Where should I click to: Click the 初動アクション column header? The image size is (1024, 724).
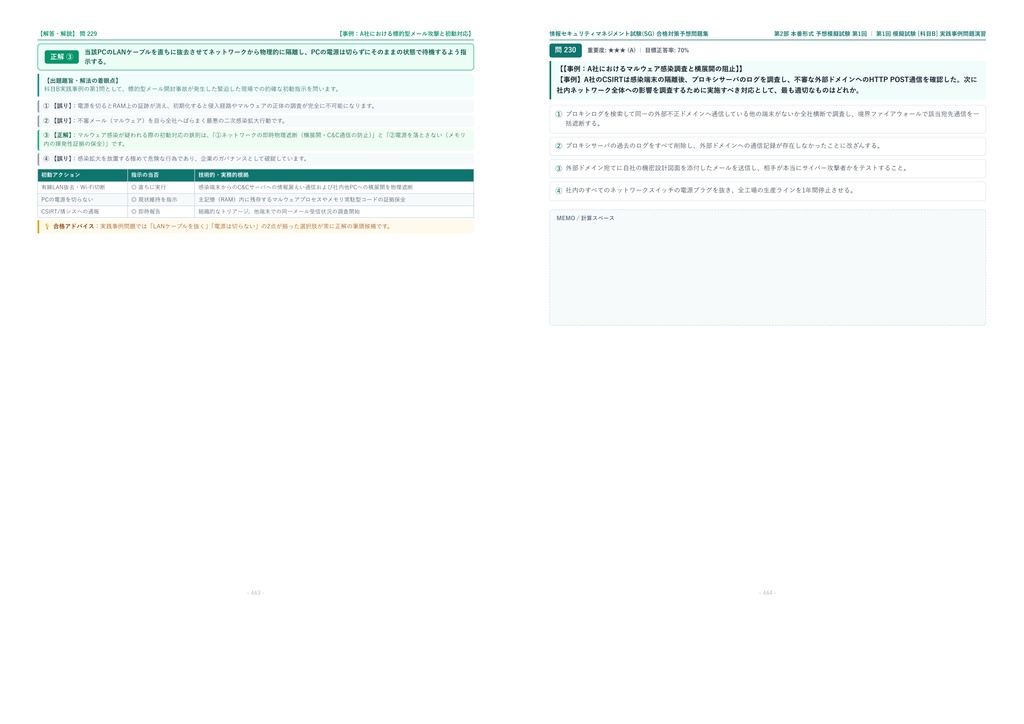pos(83,175)
